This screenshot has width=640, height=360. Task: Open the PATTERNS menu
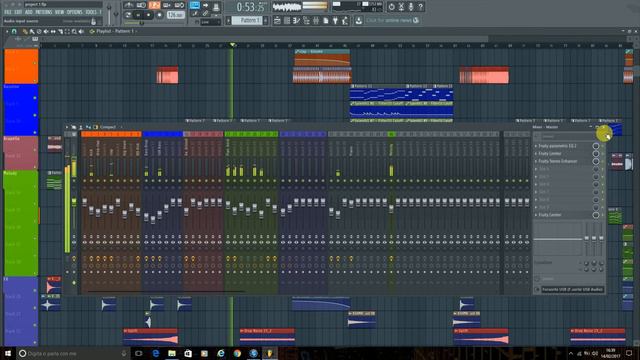[x=43, y=12]
